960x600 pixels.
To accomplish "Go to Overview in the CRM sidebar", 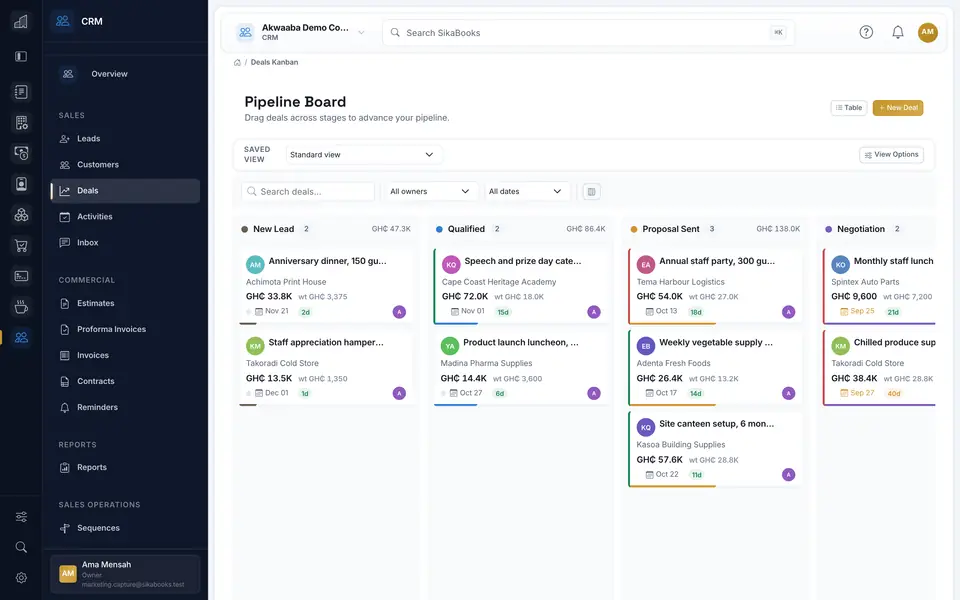I will pos(125,74).
